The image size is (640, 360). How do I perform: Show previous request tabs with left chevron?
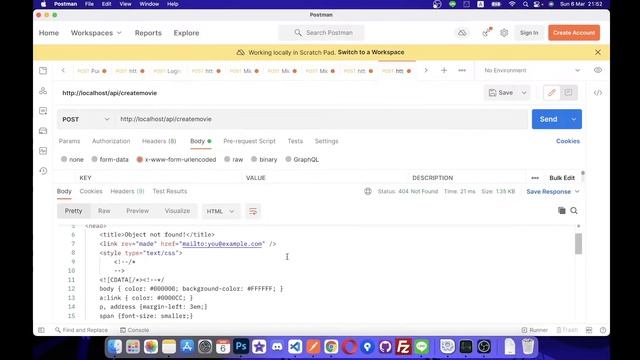point(63,71)
